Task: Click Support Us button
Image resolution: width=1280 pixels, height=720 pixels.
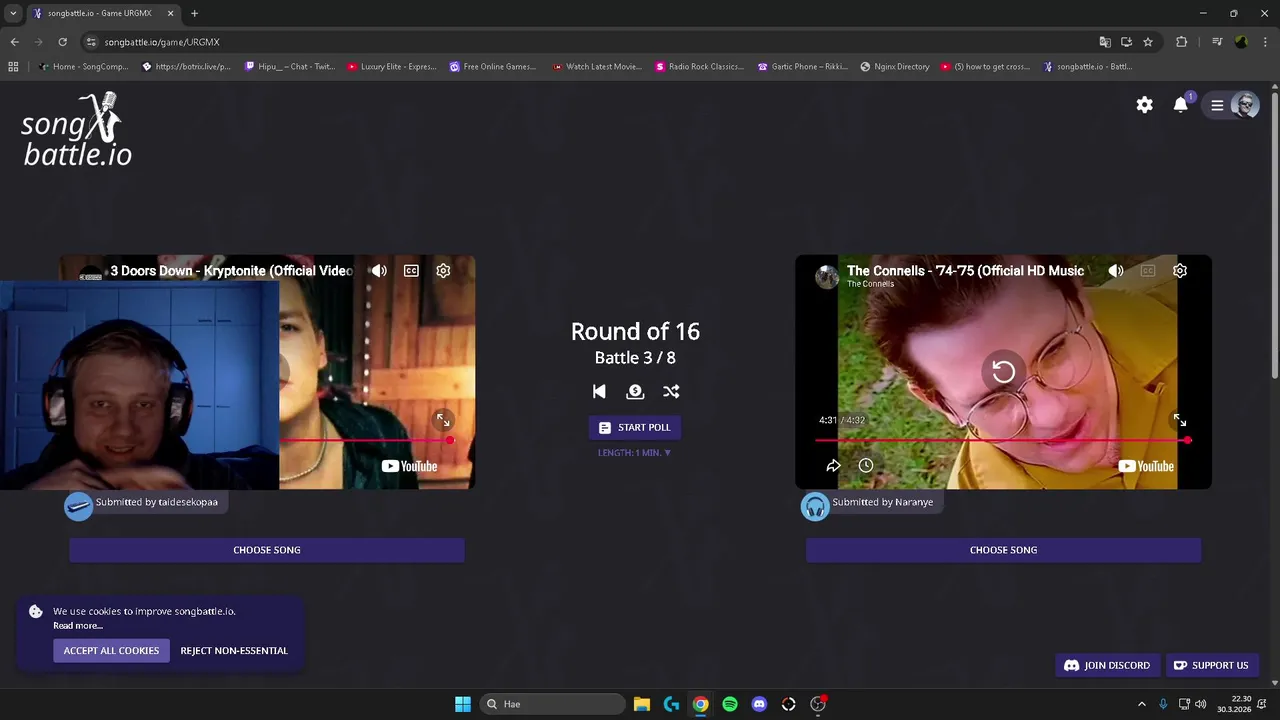Action: click(1211, 665)
